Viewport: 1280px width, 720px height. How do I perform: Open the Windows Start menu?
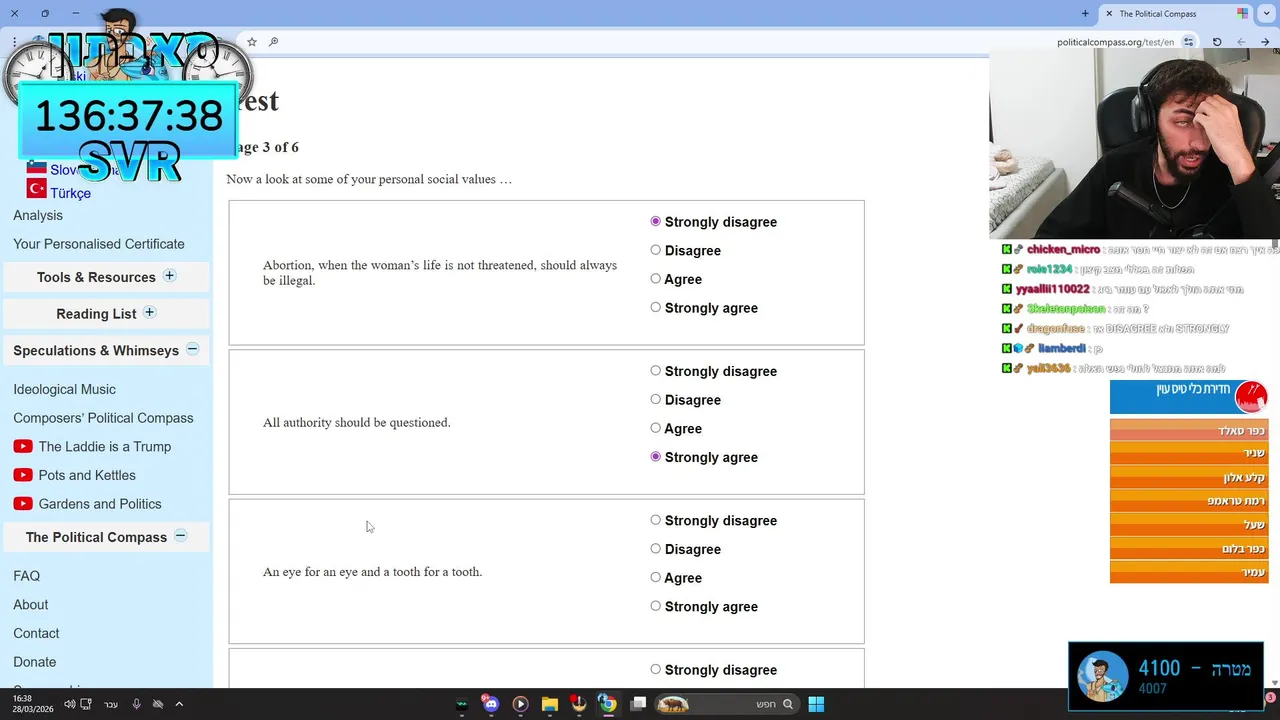point(816,704)
